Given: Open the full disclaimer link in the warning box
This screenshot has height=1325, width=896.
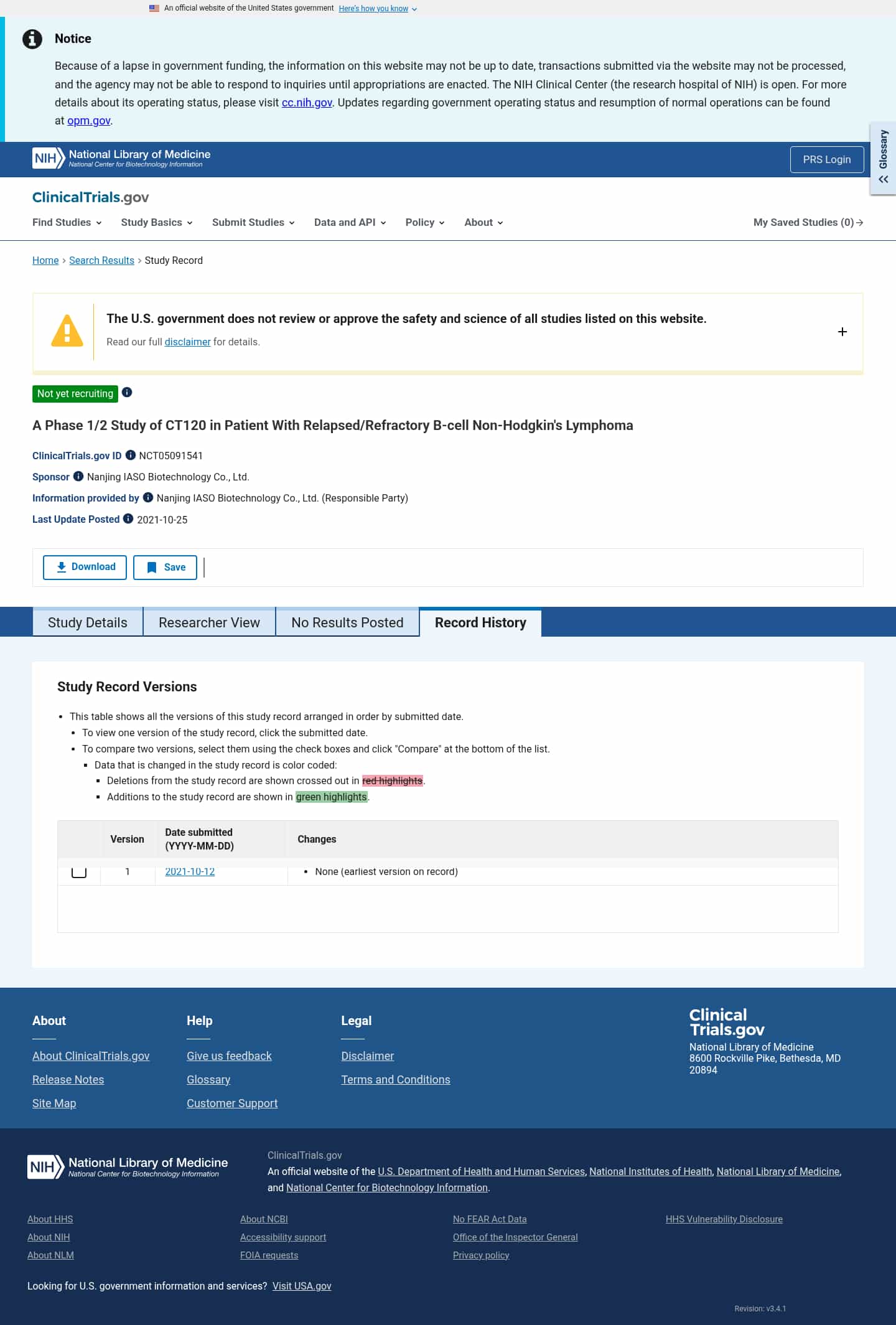Looking at the screenshot, I should (x=187, y=342).
